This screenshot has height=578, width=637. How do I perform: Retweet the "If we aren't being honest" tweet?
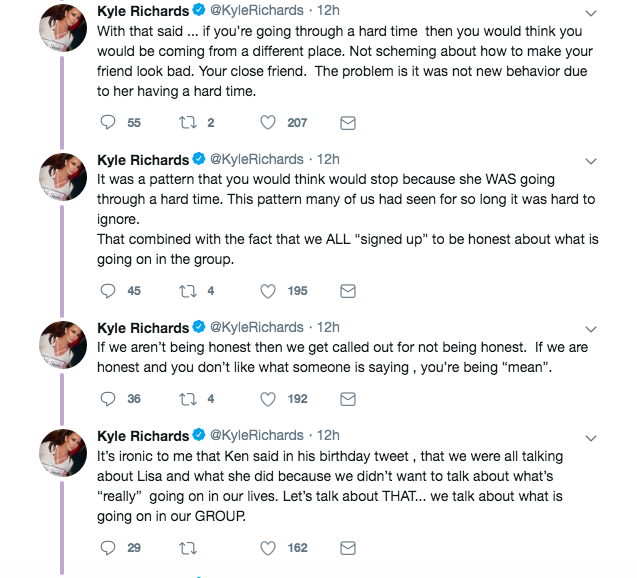[188, 399]
